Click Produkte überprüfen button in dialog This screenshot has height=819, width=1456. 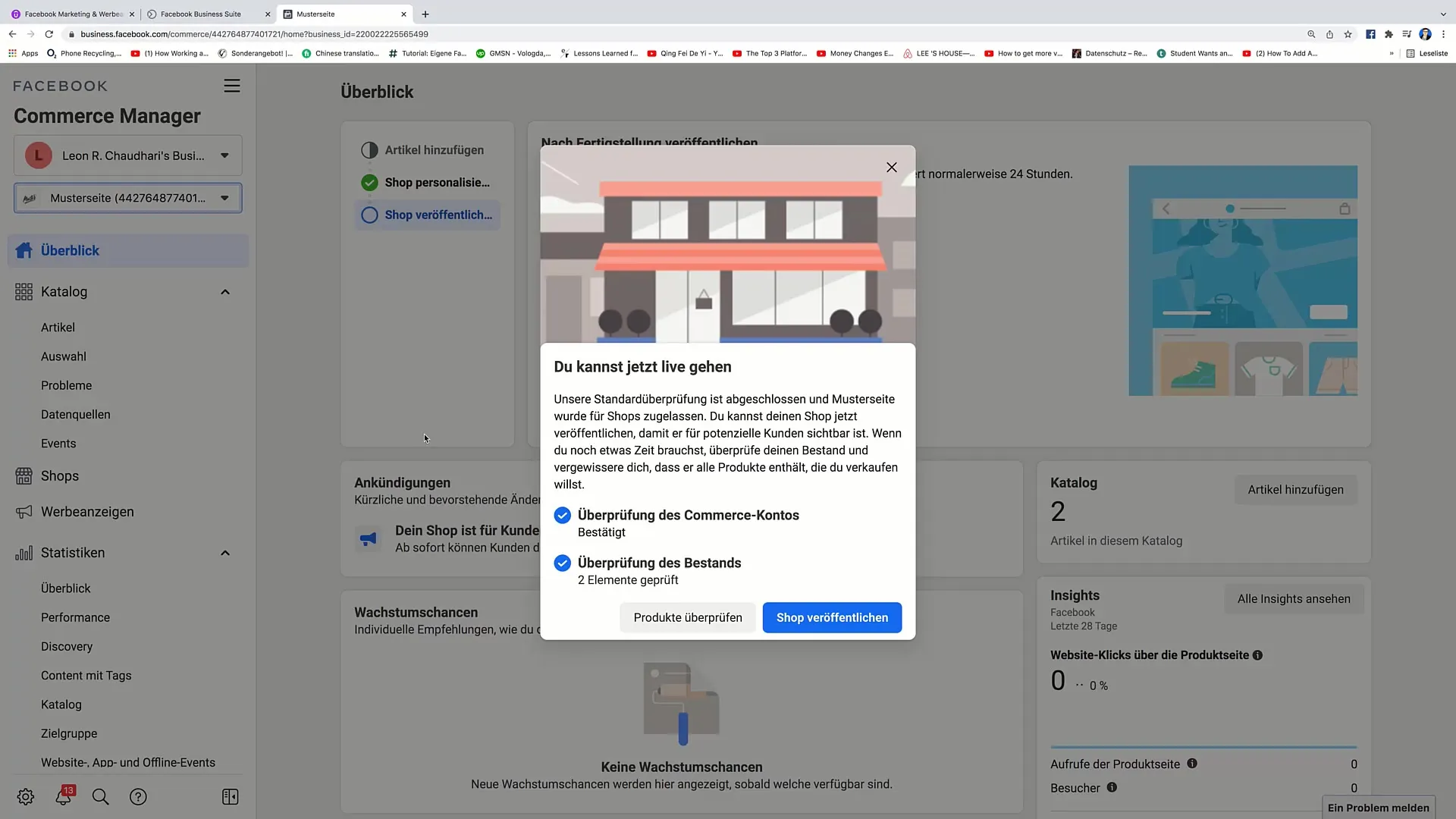click(x=688, y=617)
